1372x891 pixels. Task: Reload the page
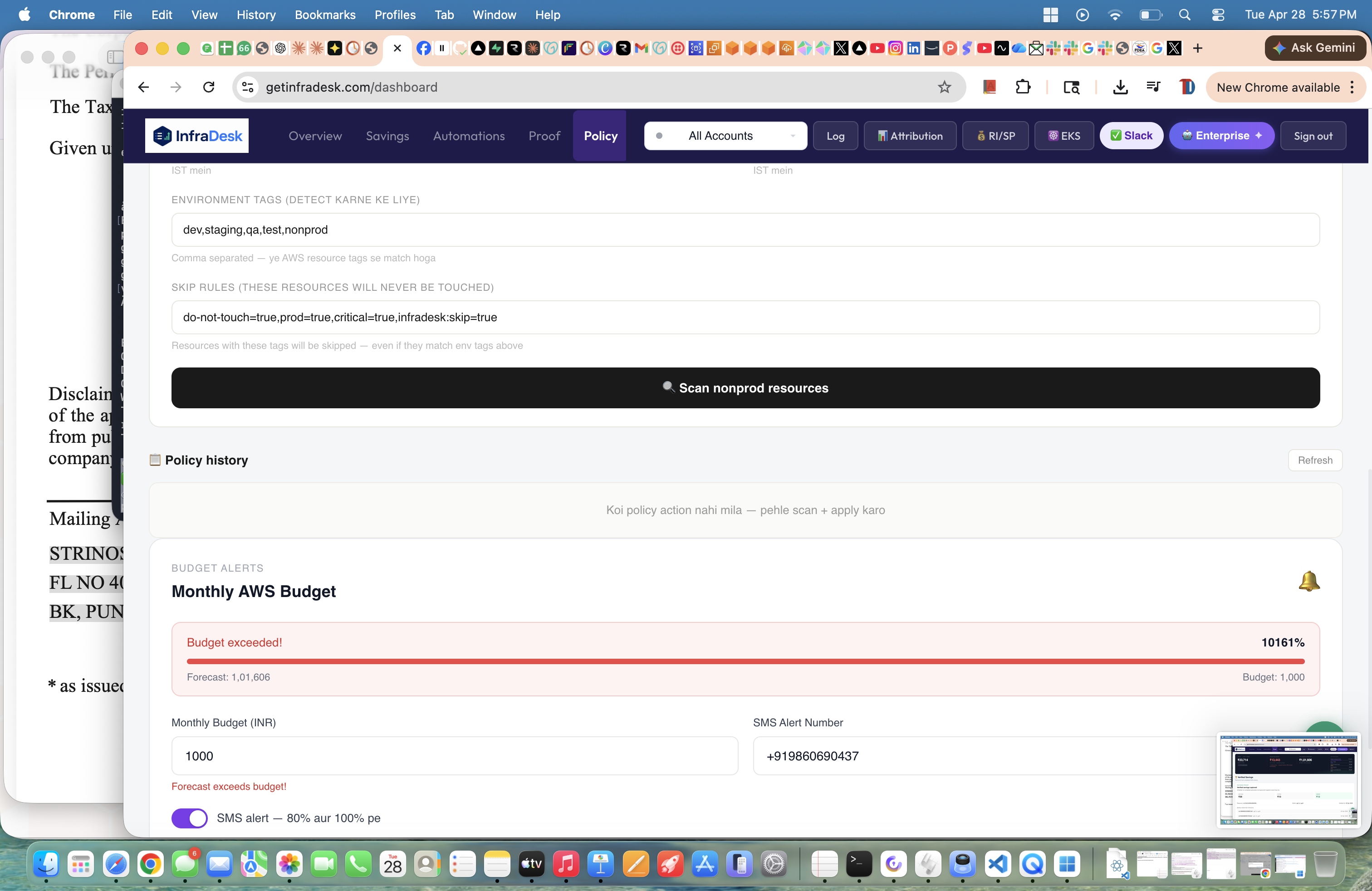click(209, 87)
